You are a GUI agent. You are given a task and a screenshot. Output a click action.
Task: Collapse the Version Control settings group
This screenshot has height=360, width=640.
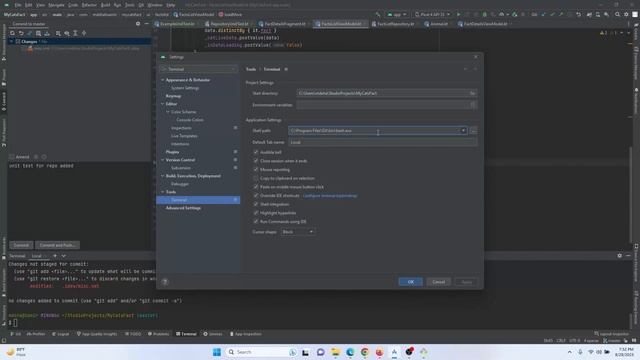(x=162, y=160)
